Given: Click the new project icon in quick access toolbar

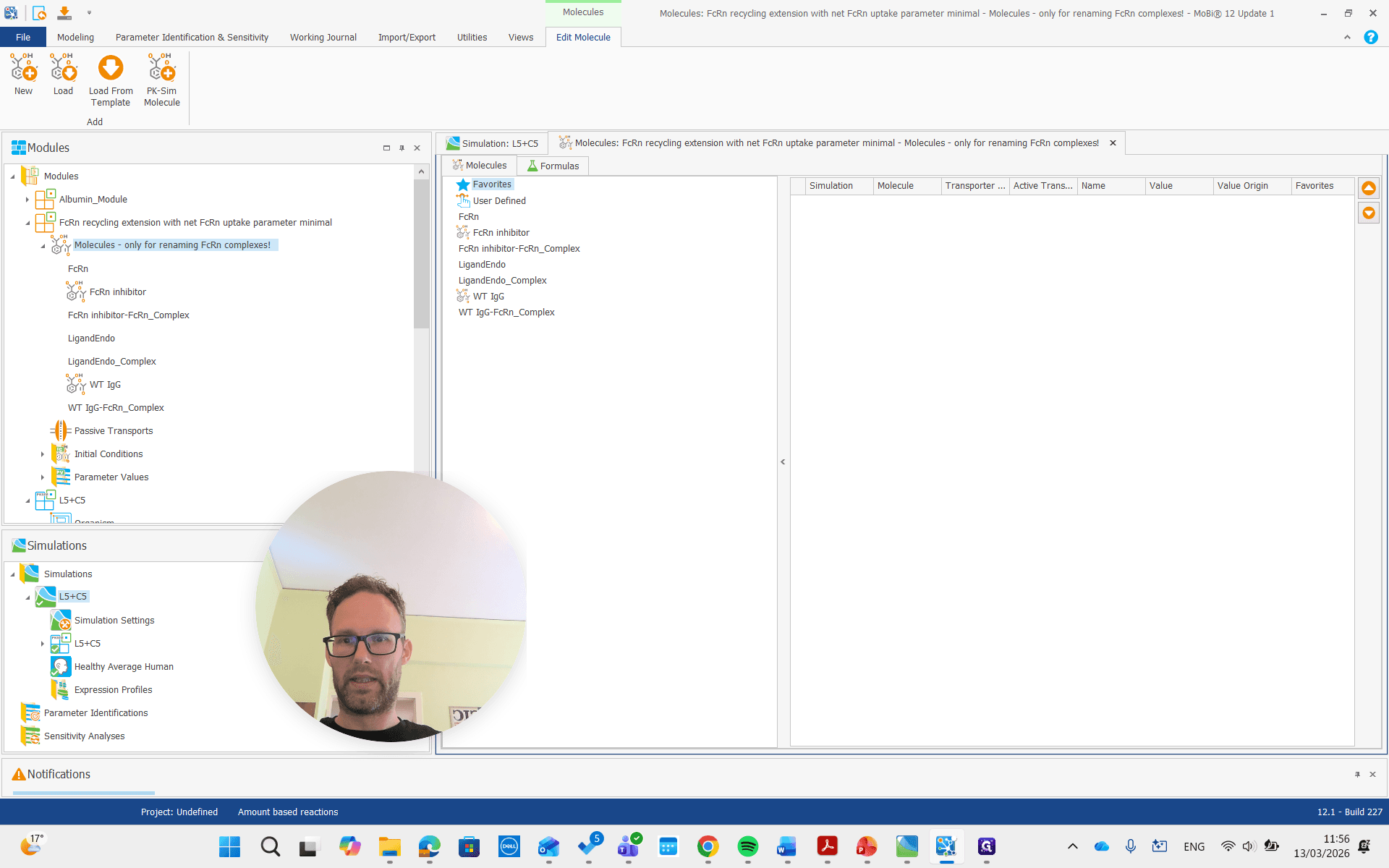Looking at the screenshot, I should (x=39, y=13).
